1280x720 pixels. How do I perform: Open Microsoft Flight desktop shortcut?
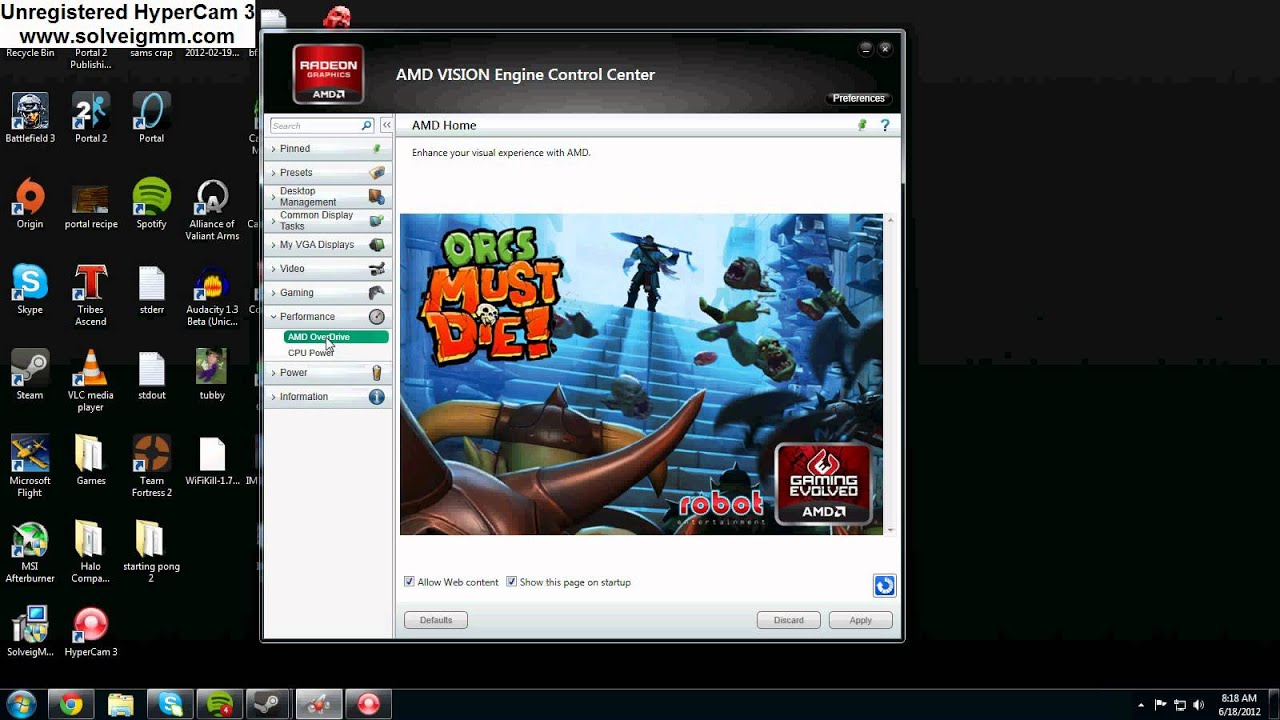point(30,467)
